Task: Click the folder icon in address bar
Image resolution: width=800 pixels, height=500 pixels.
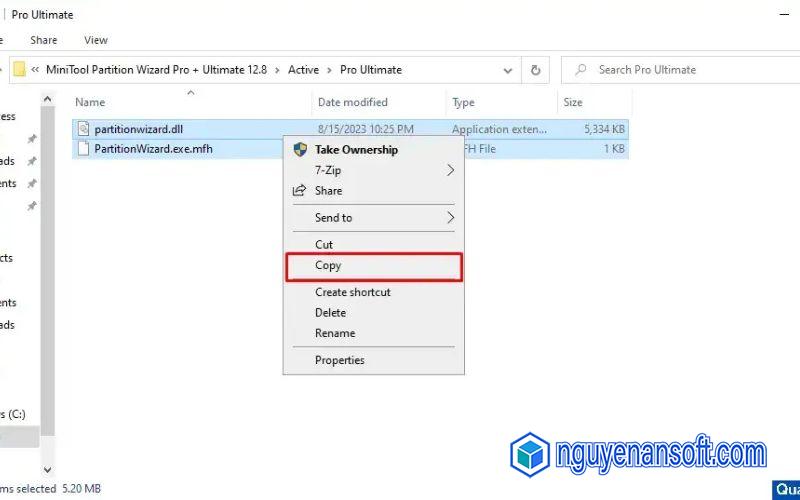Action: [19, 69]
